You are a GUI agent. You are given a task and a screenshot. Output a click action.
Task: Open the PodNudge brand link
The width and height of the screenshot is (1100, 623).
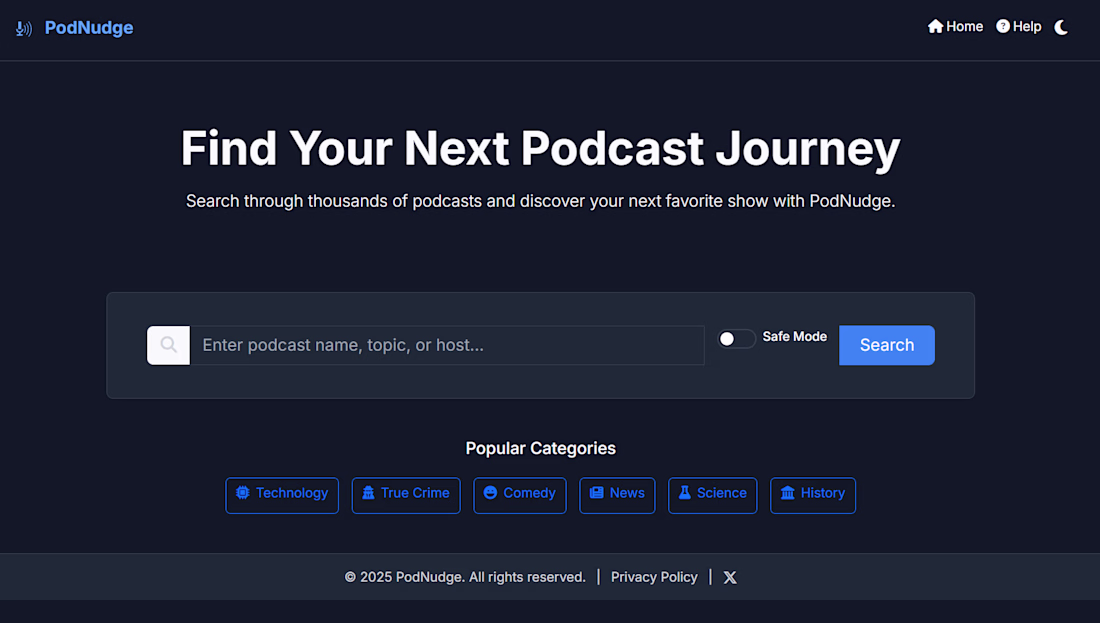point(88,27)
